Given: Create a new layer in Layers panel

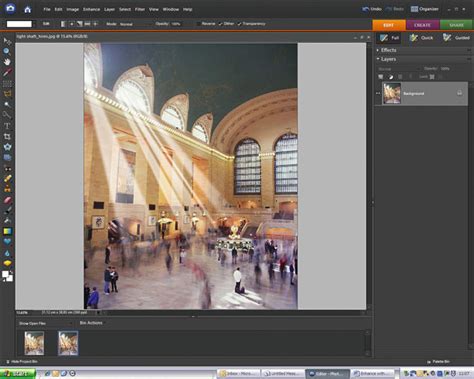Looking at the screenshot, I should (381, 77).
